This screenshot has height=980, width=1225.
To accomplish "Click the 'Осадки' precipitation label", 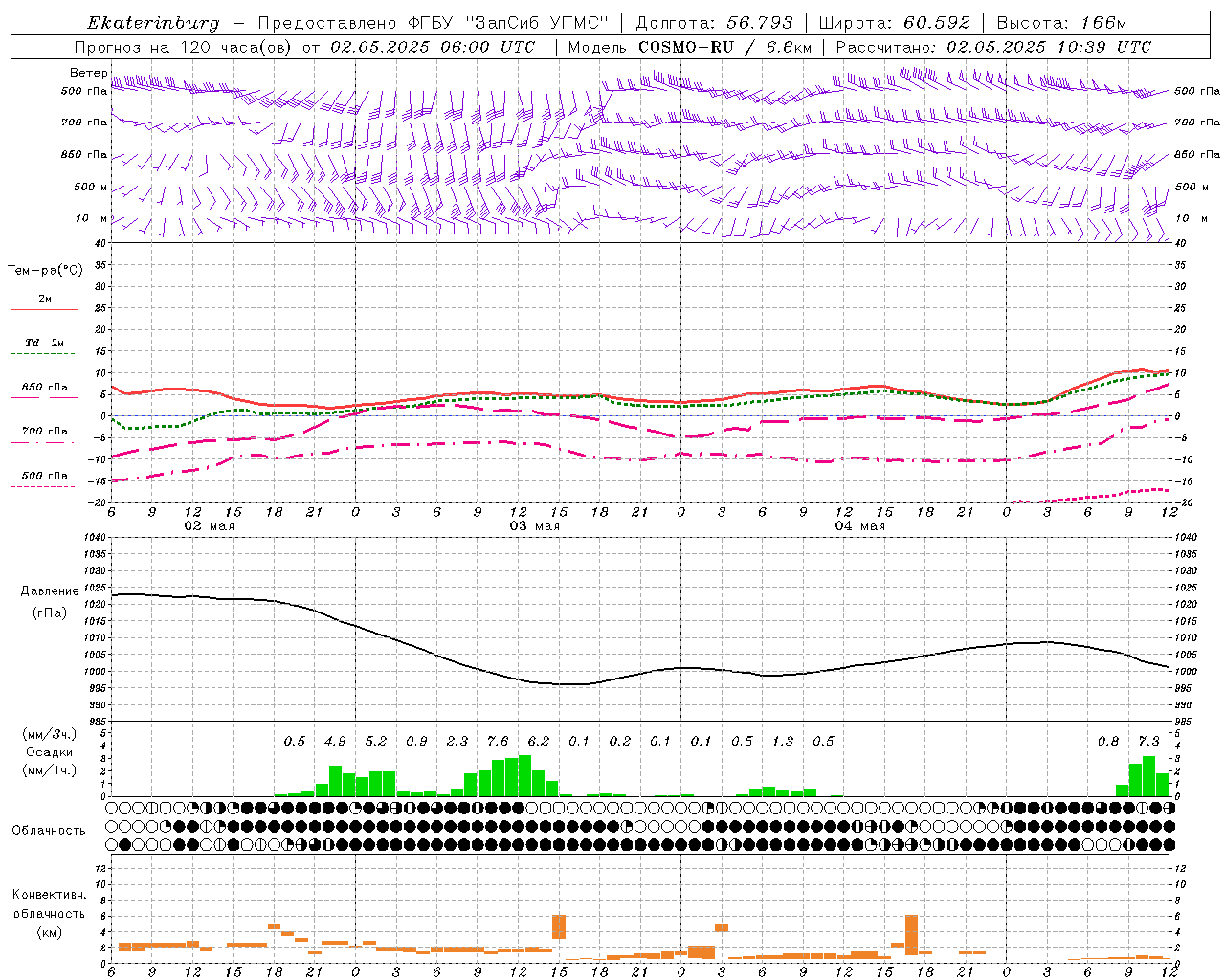I will click(50, 752).
